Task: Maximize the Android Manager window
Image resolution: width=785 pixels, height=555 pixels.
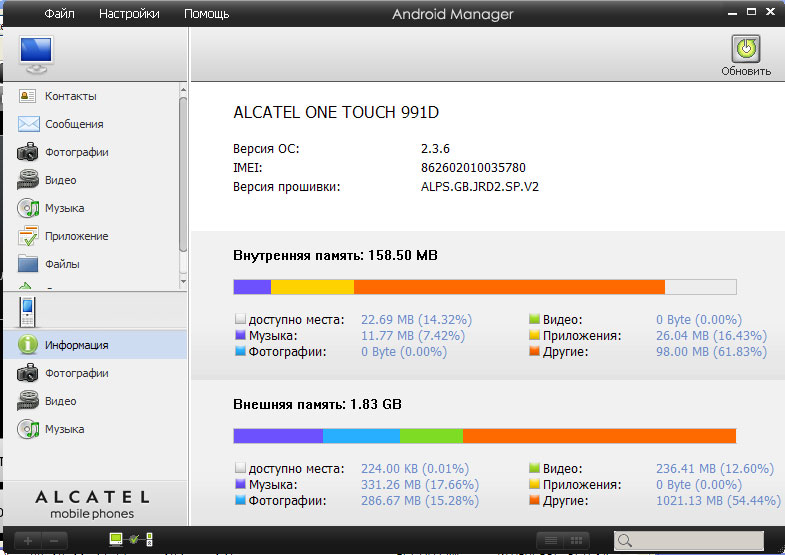Action: coord(751,12)
